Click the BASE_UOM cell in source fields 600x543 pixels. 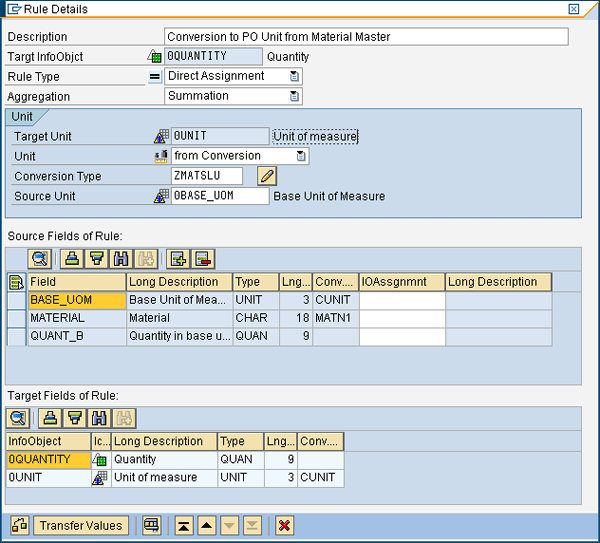tap(77, 300)
